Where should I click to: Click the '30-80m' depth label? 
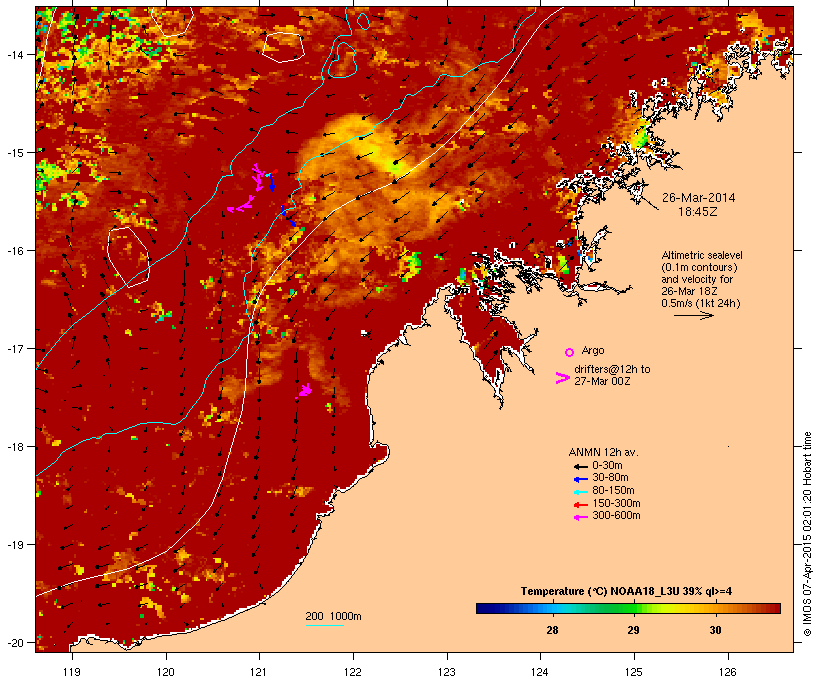click(x=610, y=478)
